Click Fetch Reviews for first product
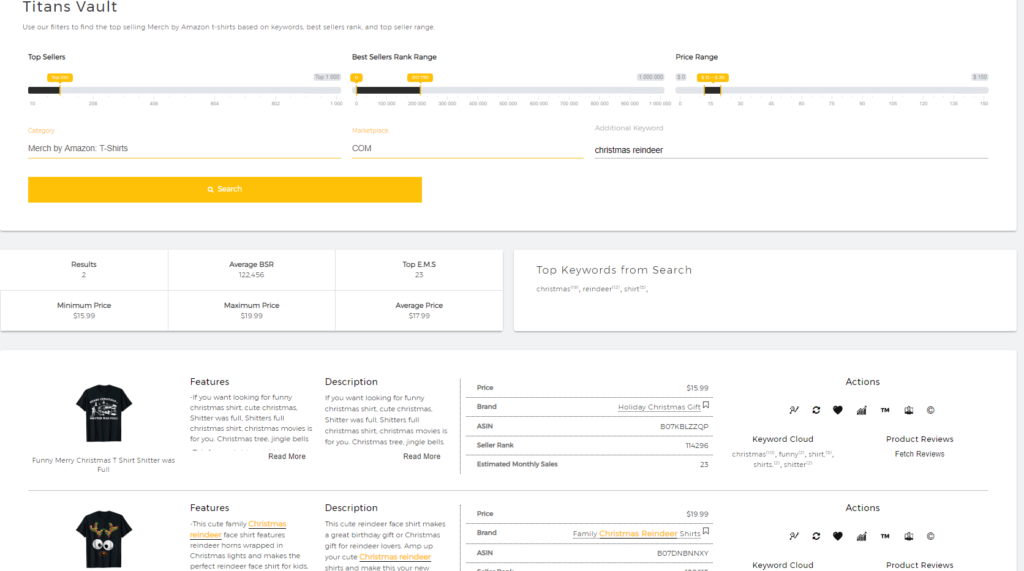 pos(920,454)
